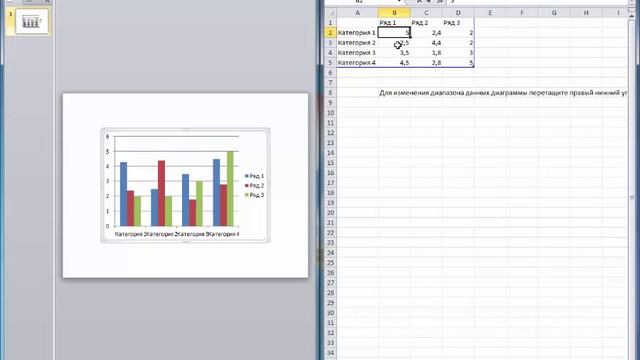The image size is (640, 360).
Task: Select row 2 header in Excel
Action: coord(331,33)
